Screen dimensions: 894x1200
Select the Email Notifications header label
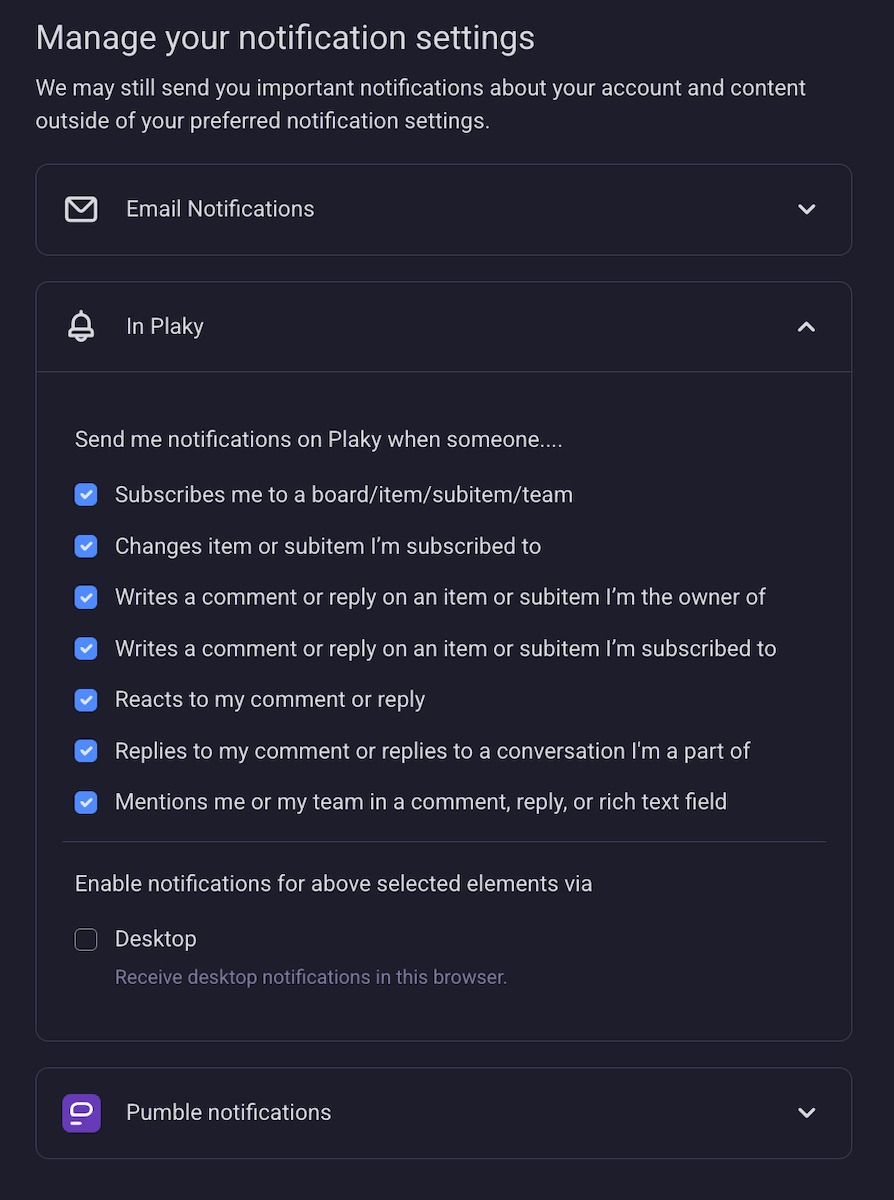[219, 209]
